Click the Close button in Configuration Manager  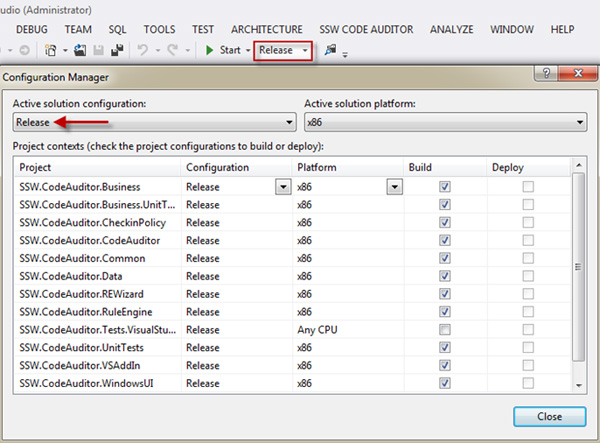(549, 415)
